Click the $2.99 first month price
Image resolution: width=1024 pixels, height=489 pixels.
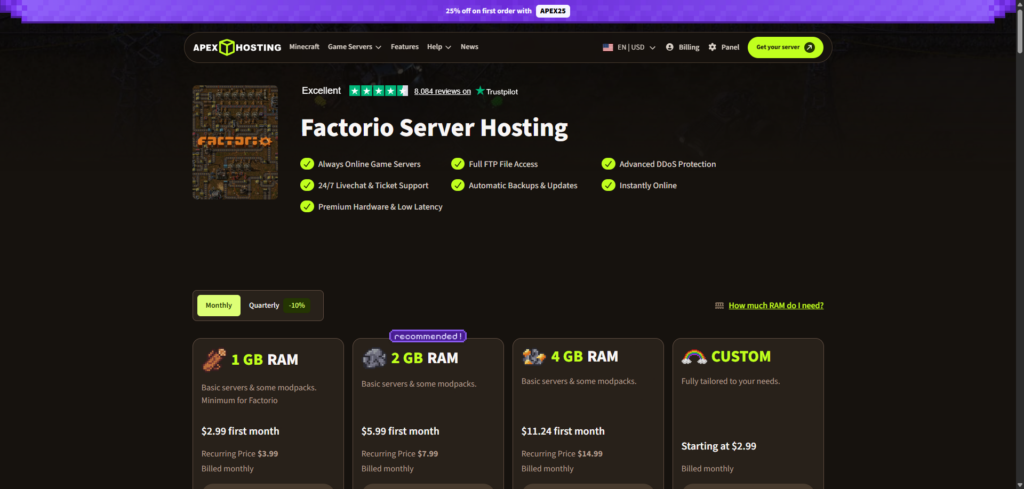240,431
